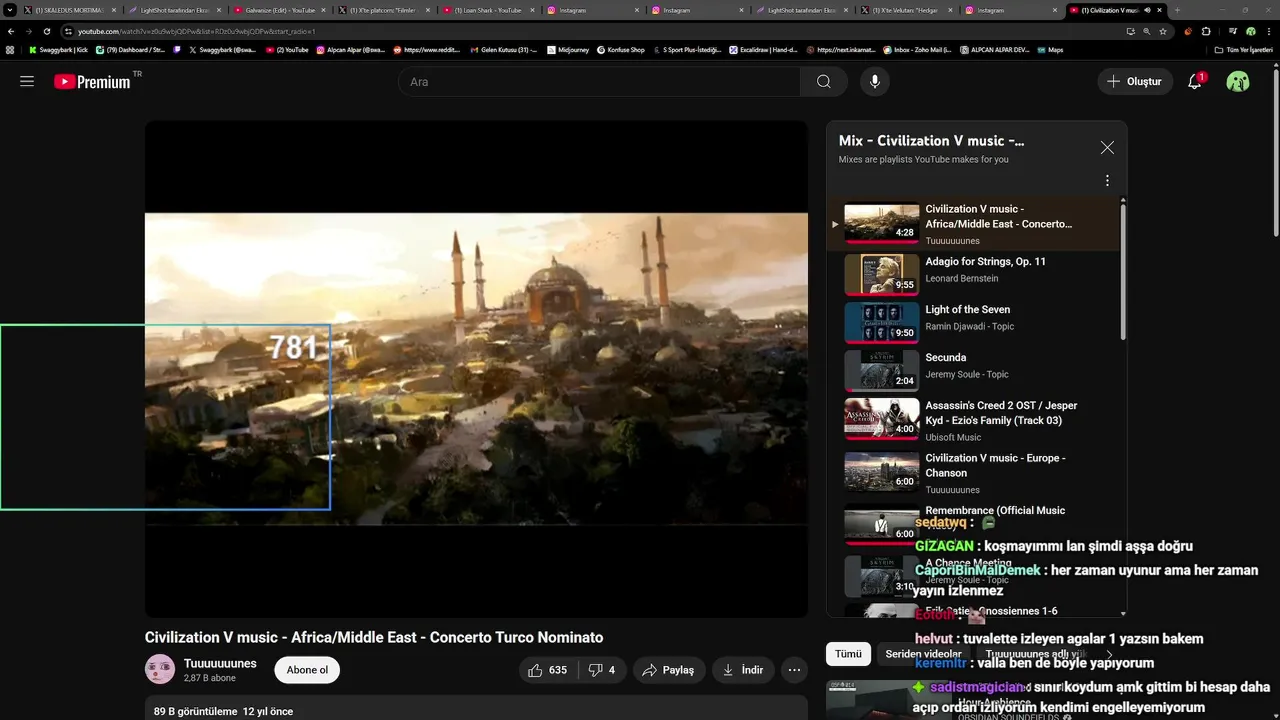The height and width of the screenshot is (720, 1280).
Task: Open YouTube notifications bell
Action: pos(1195,82)
